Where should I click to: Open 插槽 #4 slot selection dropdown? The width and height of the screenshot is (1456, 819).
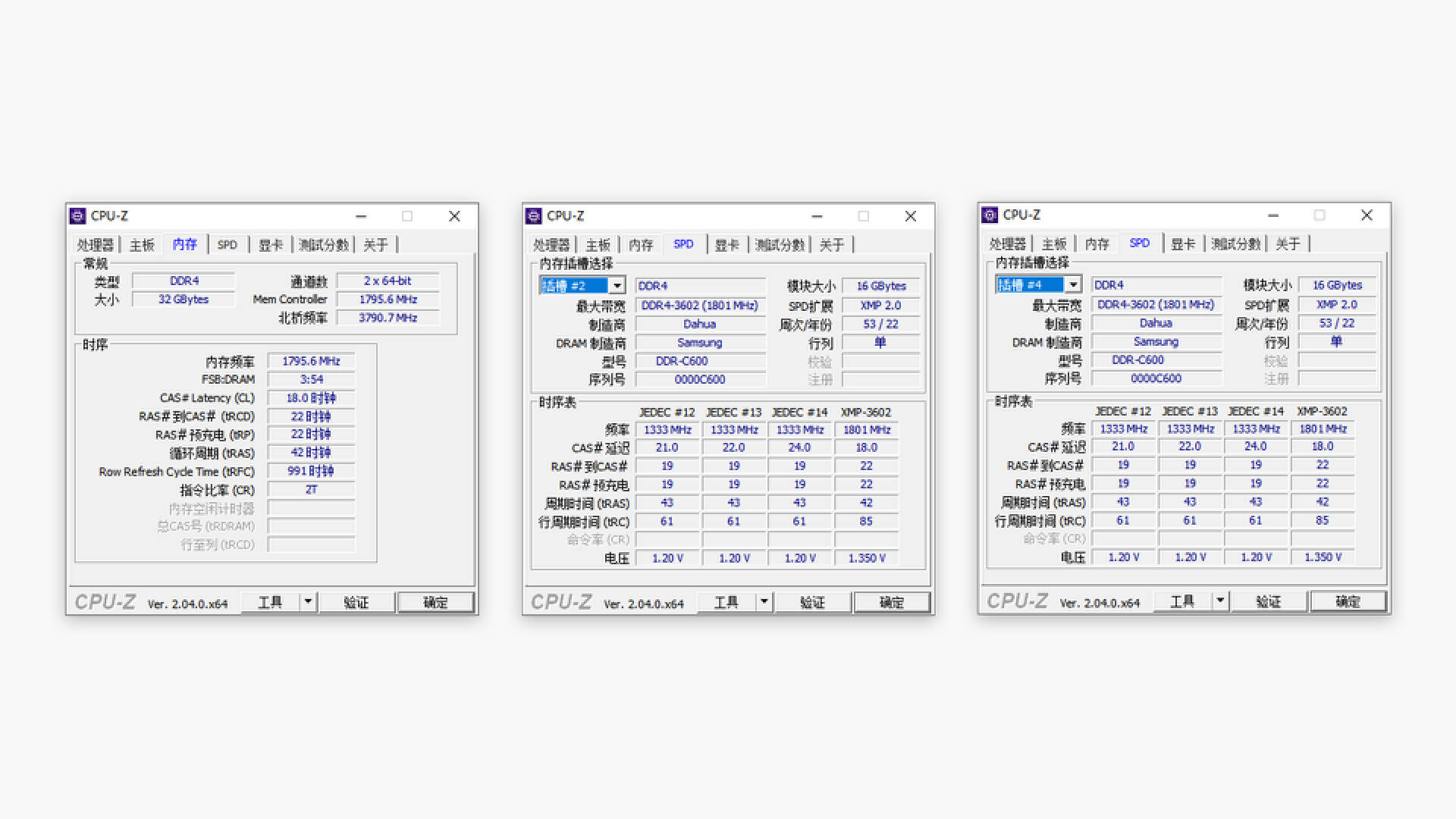(1073, 285)
